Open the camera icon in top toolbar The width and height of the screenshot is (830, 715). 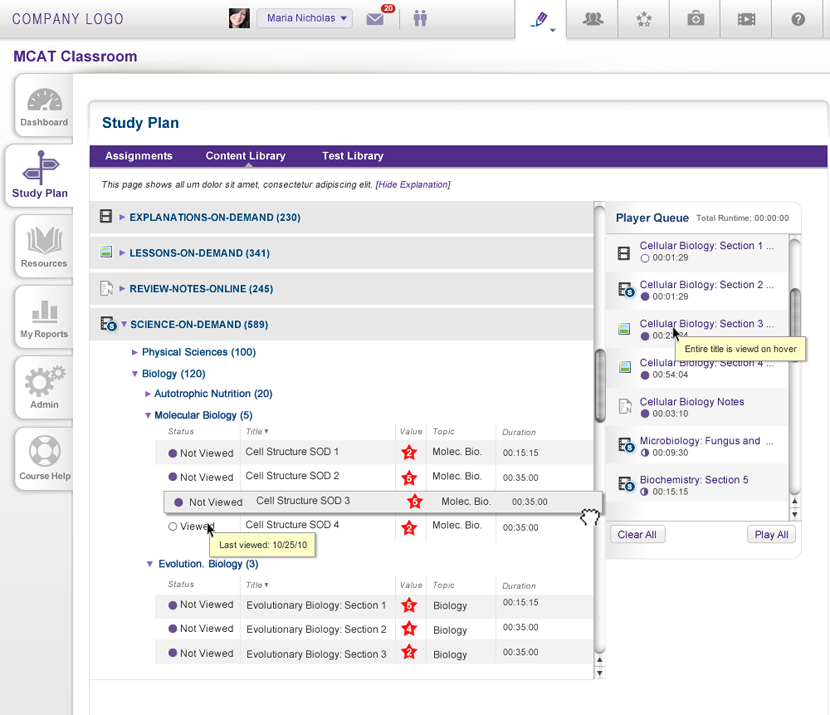(695, 19)
